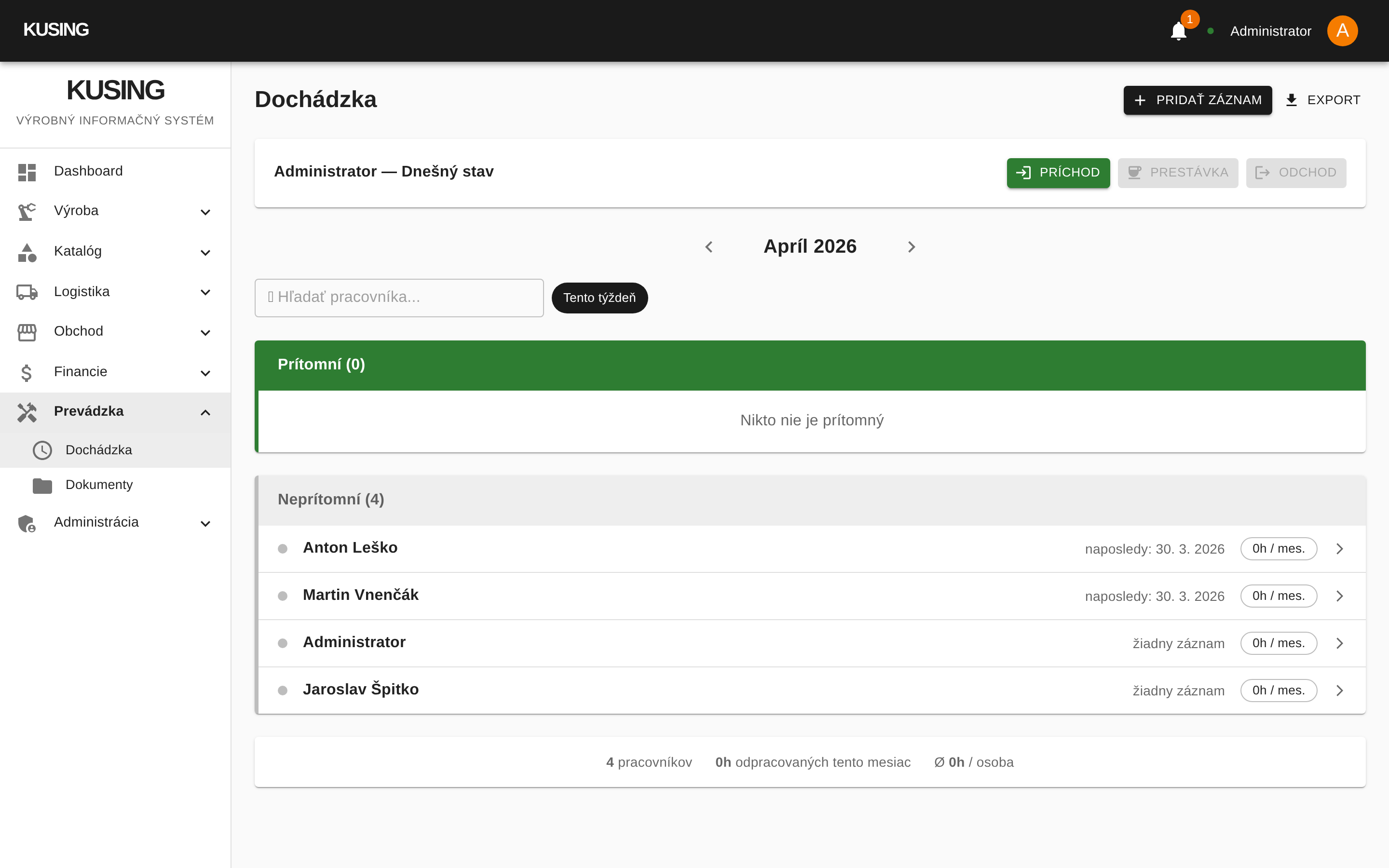Viewport: 1389px width, 868px height.
Task: Click Martin Vnenčák 0h / mes. chip
Action: coord(1278,596)
